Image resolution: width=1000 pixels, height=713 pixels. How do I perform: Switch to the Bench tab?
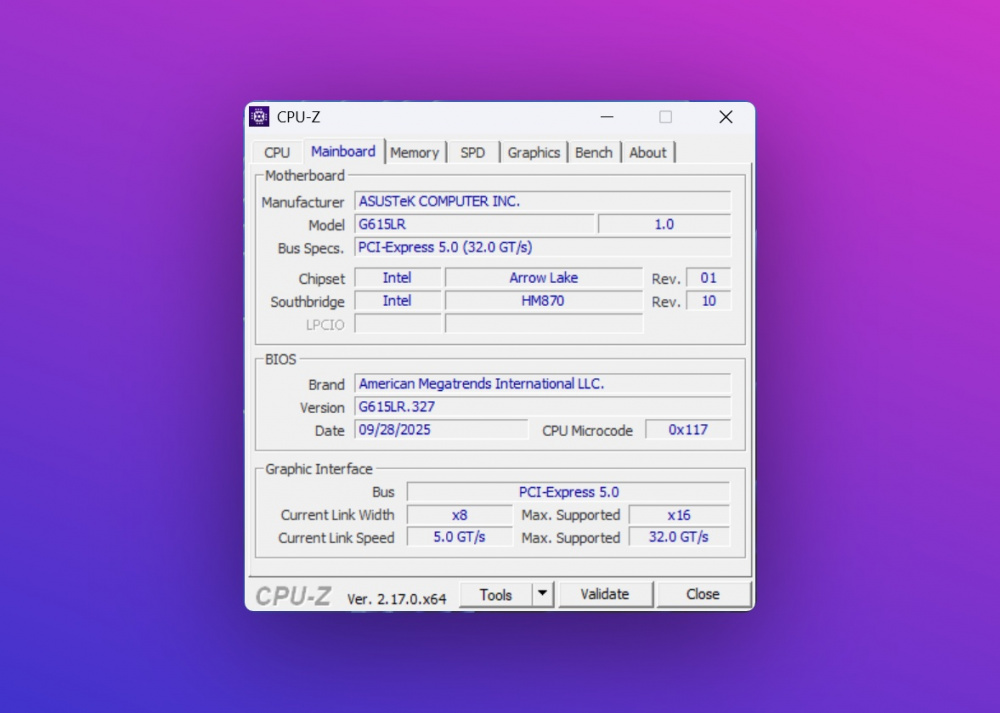(x=594, y=153)
